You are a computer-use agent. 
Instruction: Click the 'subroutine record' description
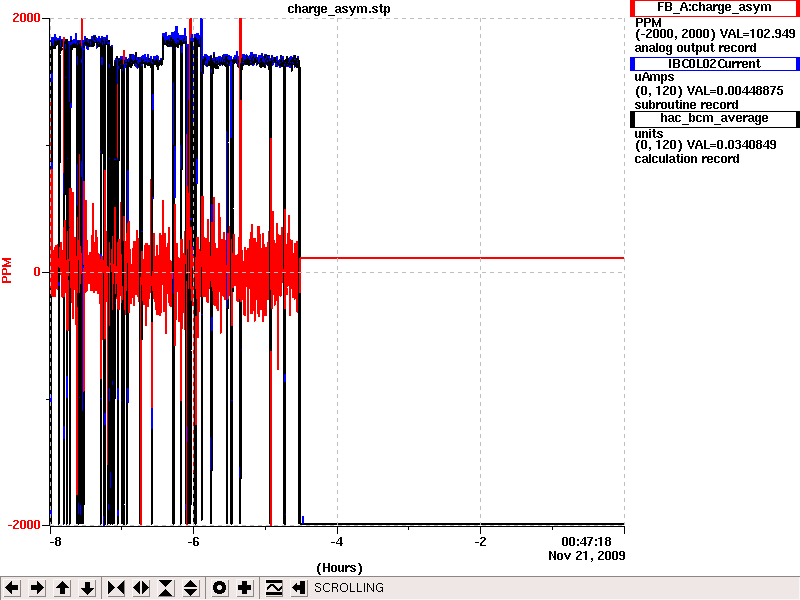pos(686,105)
